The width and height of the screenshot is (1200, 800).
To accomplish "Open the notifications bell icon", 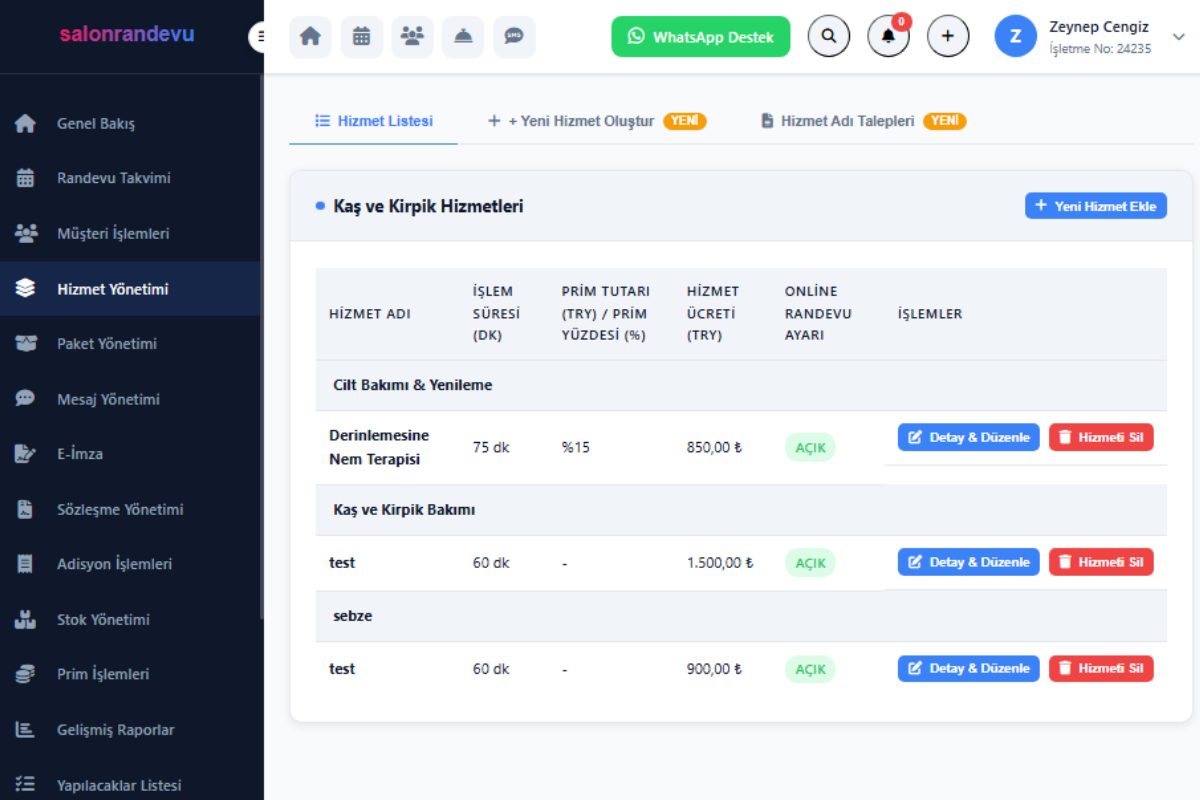I will 888,37.
